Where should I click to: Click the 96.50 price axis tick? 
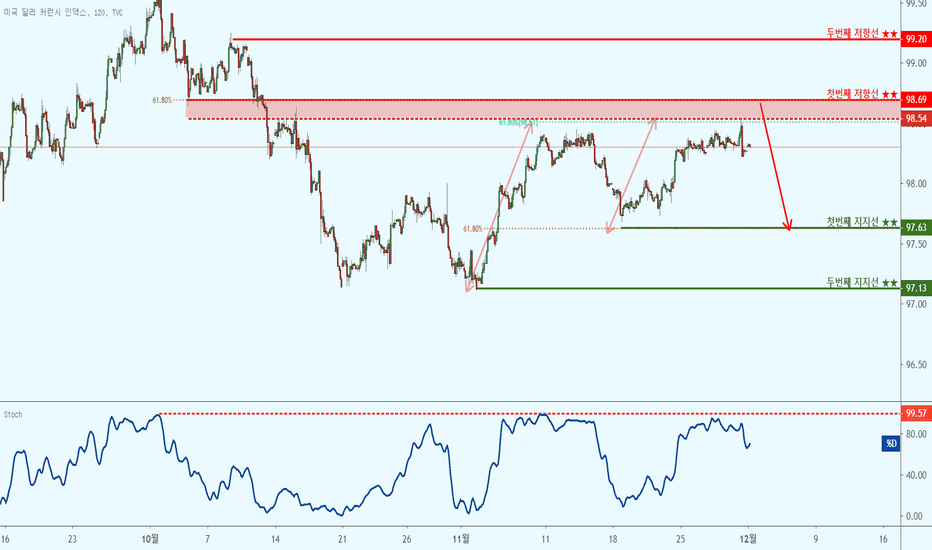click(916, 365)
